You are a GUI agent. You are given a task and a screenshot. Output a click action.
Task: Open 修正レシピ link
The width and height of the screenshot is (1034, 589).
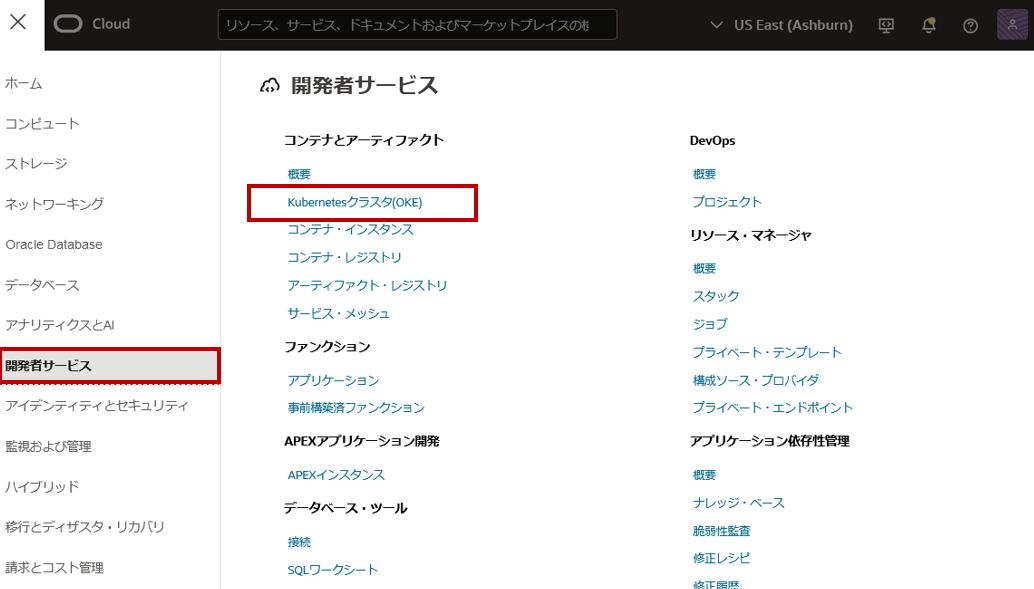tap(721, 558)
